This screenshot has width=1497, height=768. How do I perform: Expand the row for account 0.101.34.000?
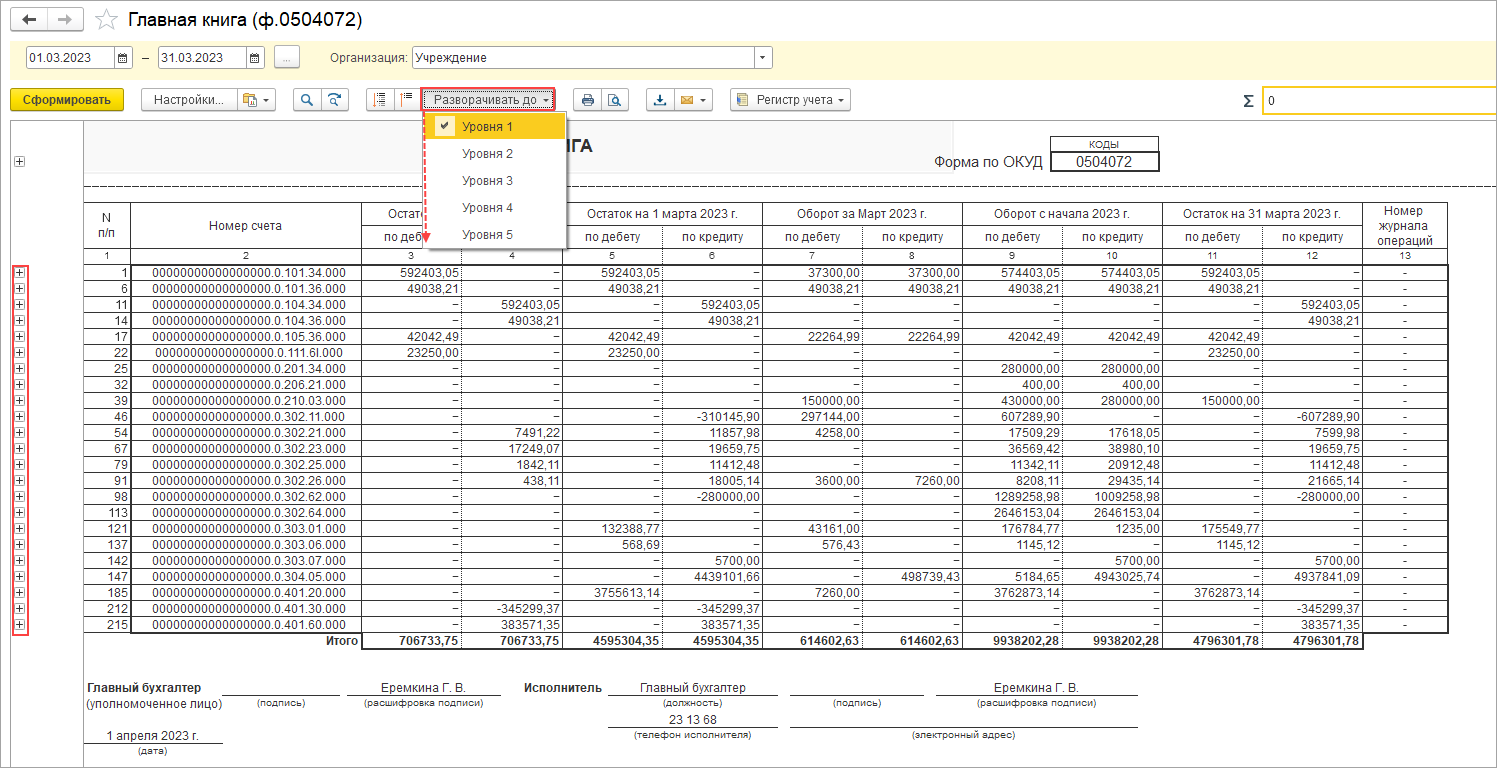click(x=20, y=272)
